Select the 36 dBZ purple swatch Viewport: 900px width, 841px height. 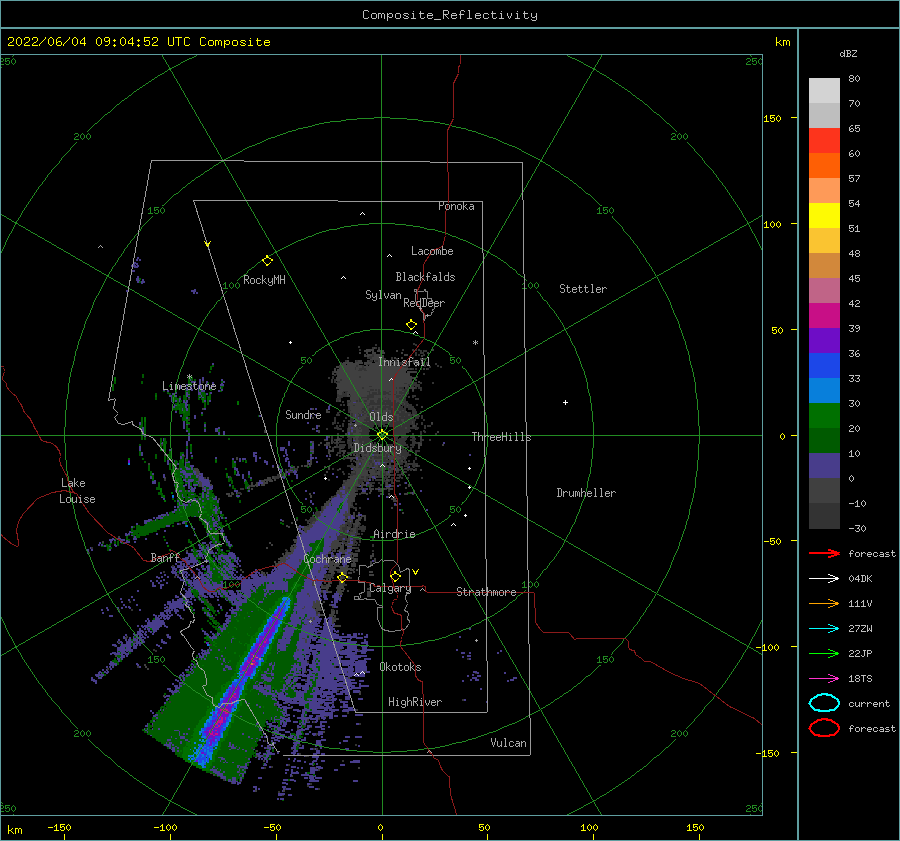pyautogui.click(x=824, y=340)
